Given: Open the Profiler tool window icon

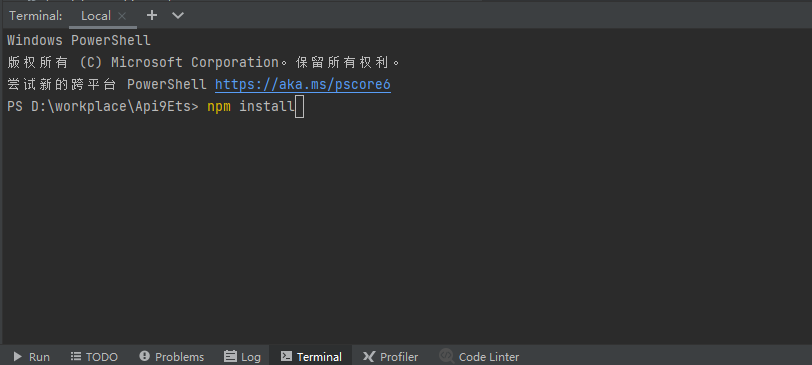Looking at the screenshot, I should click(369, 356).
